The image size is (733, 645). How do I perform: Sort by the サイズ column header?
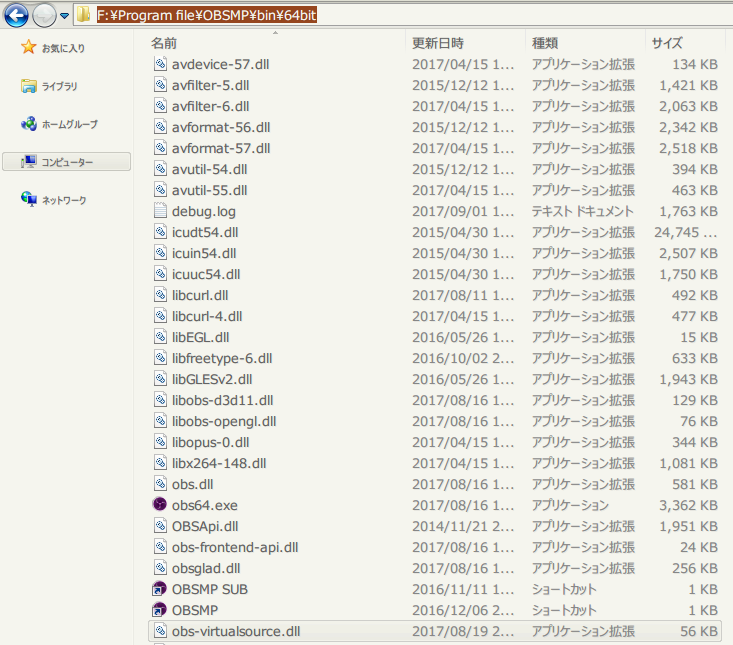667,43
